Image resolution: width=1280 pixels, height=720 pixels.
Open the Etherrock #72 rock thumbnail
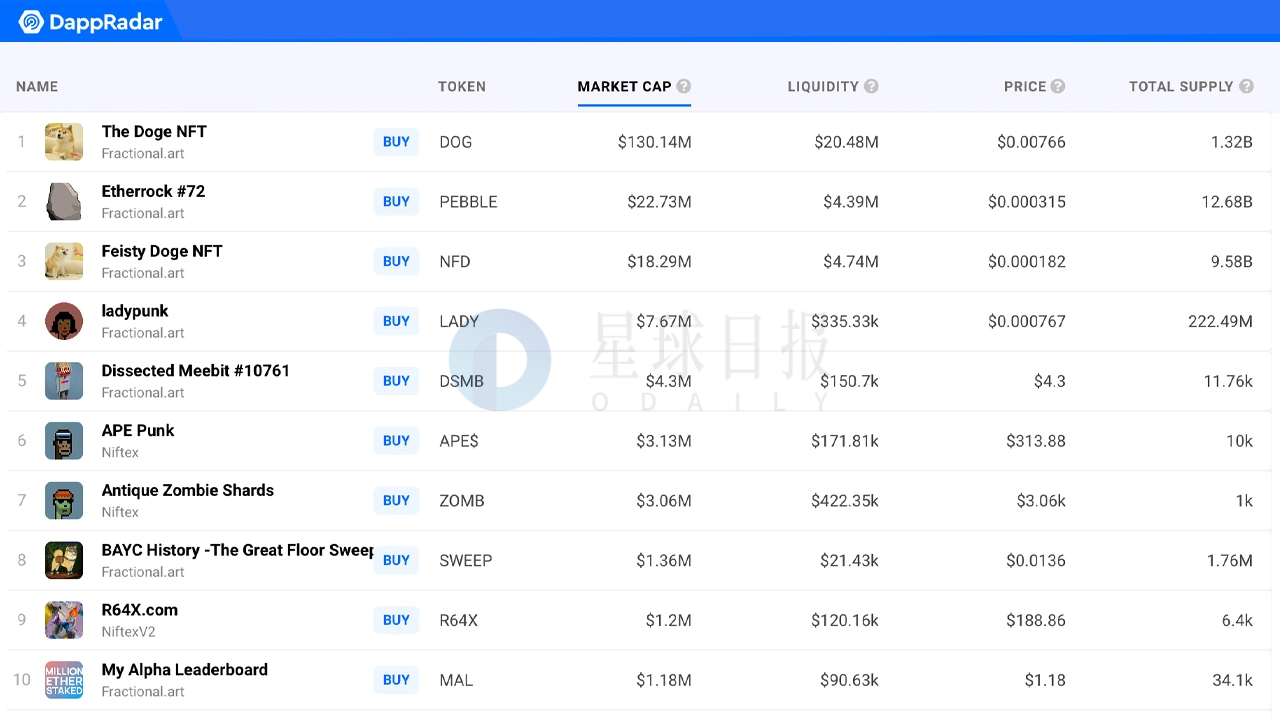64,202
